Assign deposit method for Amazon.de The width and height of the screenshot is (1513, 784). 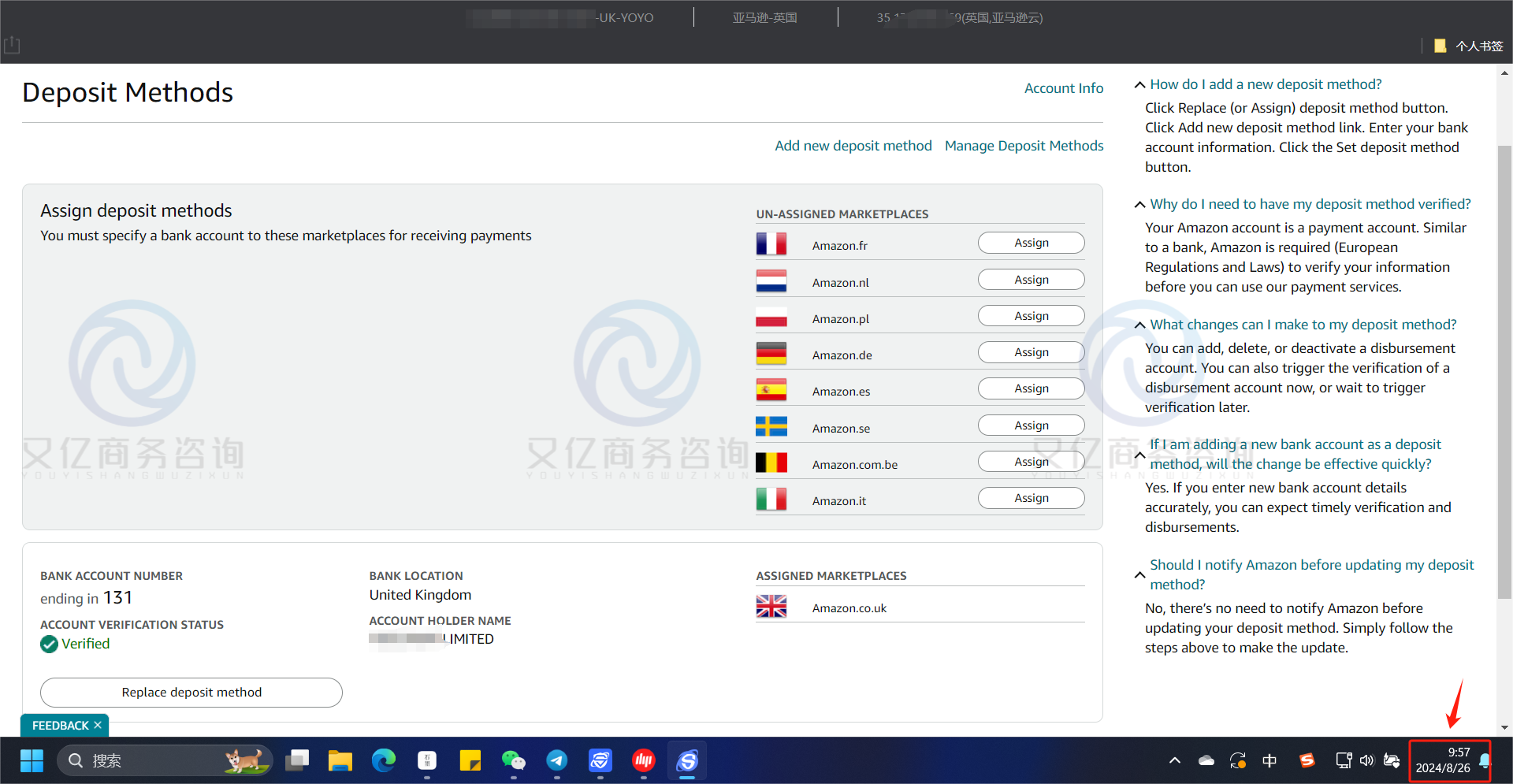coord(1031,352)
